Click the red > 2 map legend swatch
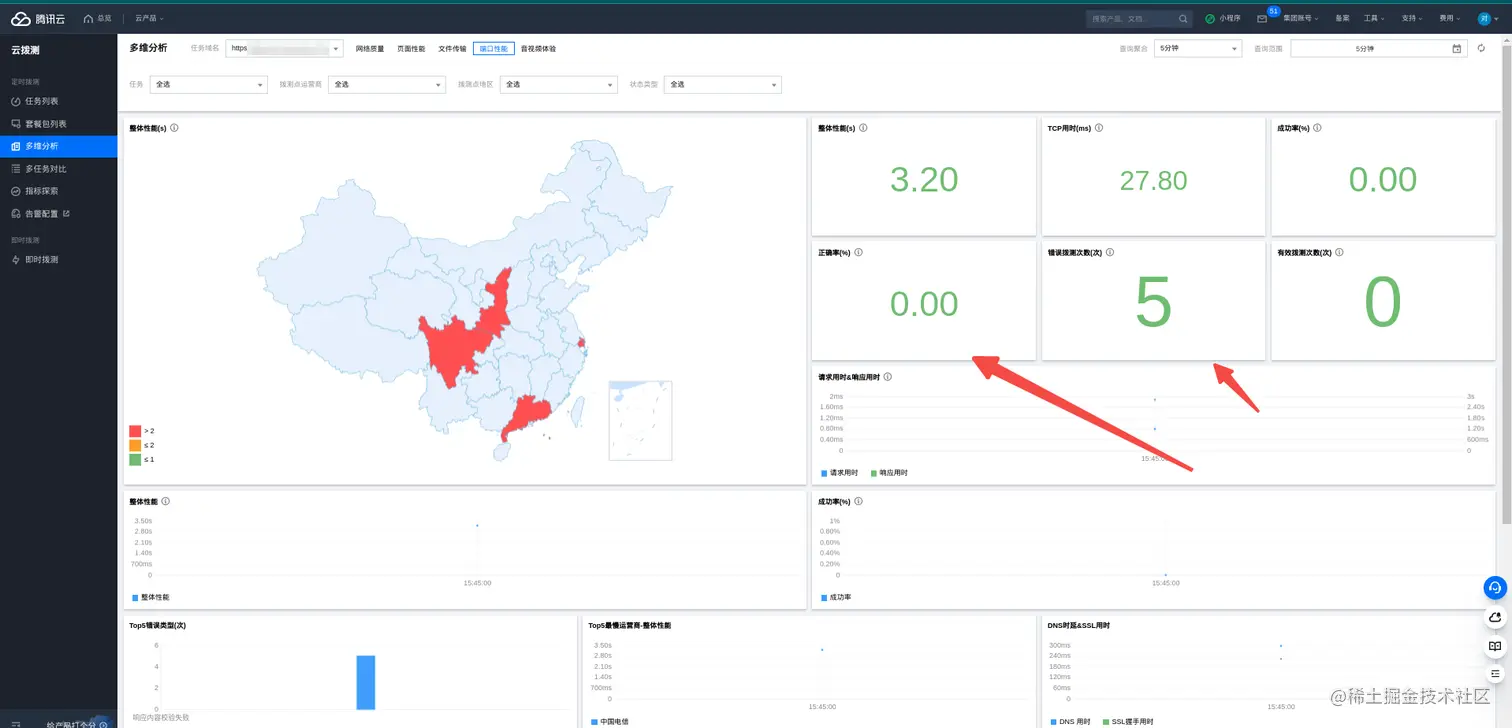 click(x=135, y=430)
